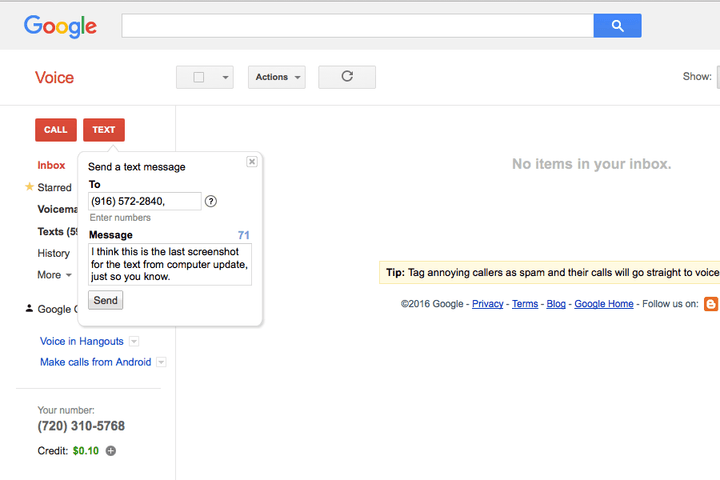Screen dimensions: 720x480
Task: Open dropdown arrow beside select checkbox
Action: click(x=225, y=77)
